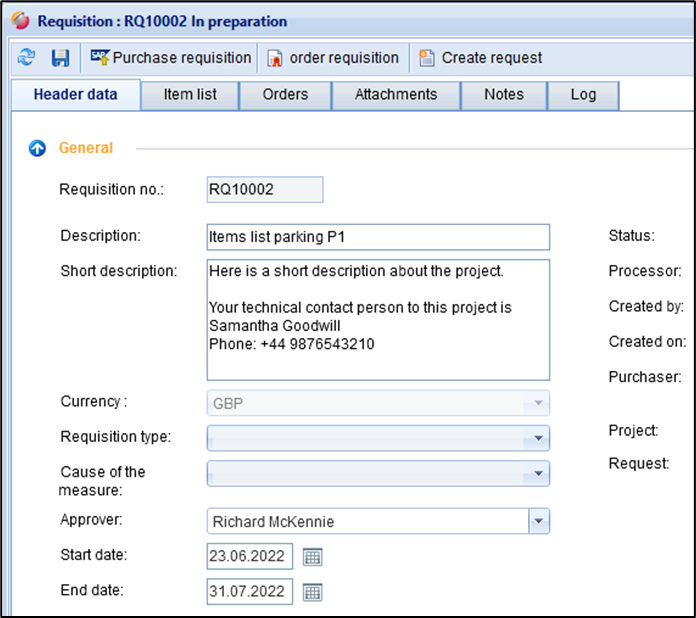Collapse the General section arrow
The height and width of the screenshot is (618, 696).
click(x=38, y=148)
